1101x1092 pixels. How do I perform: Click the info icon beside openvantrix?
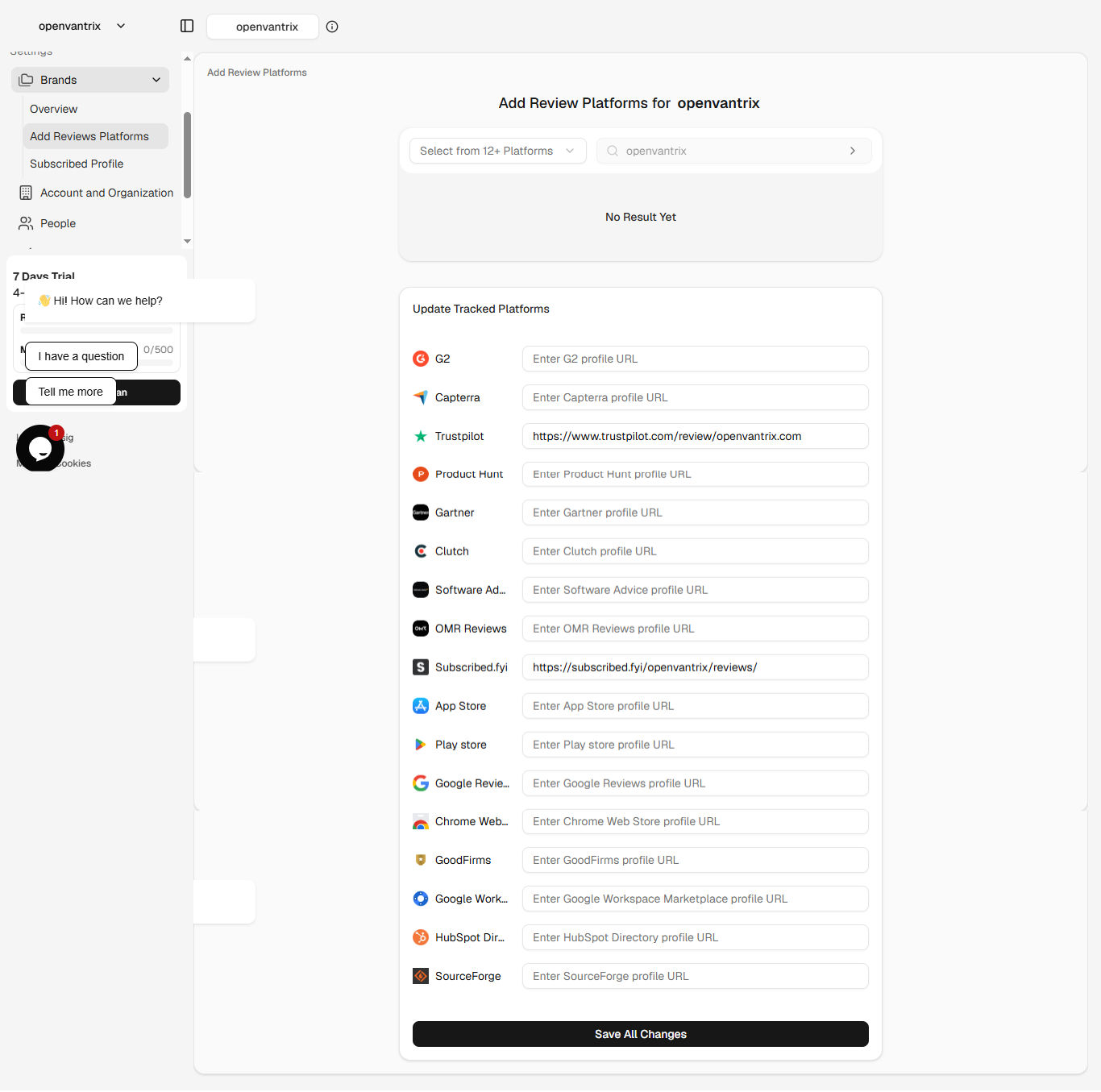(332, 27)
